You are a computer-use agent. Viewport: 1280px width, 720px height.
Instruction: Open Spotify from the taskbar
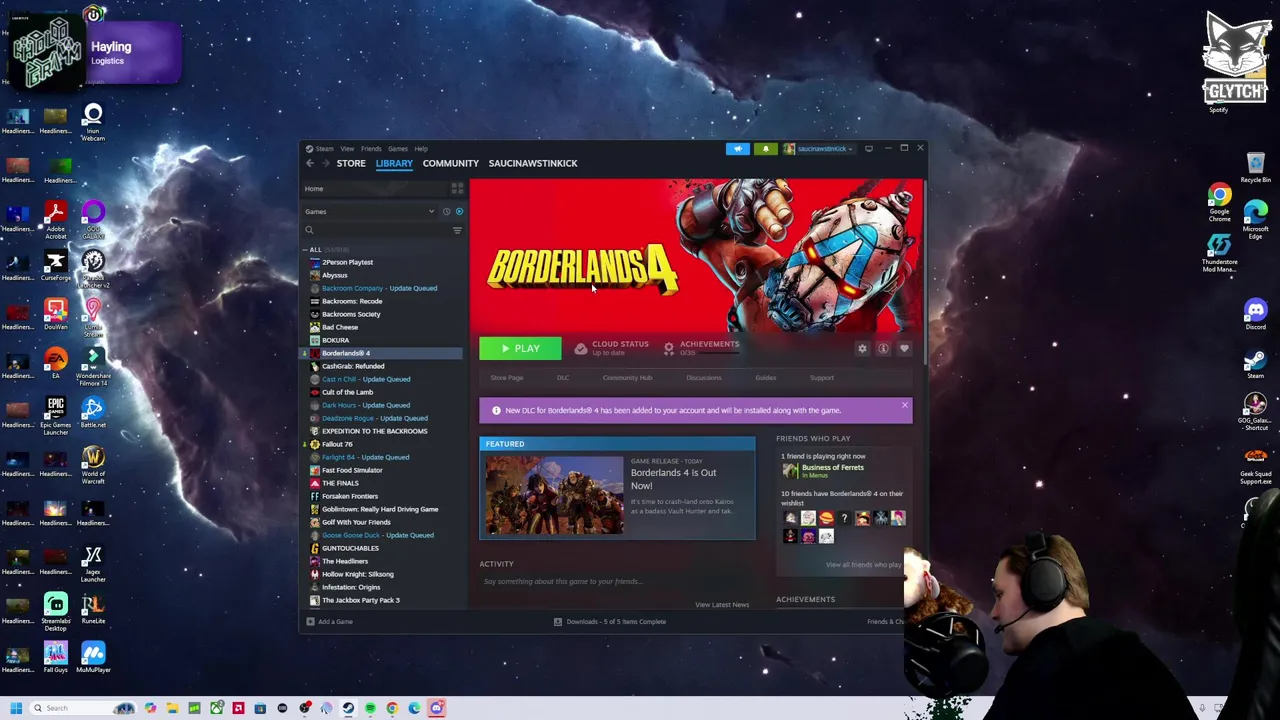click(x=370, y=708)
